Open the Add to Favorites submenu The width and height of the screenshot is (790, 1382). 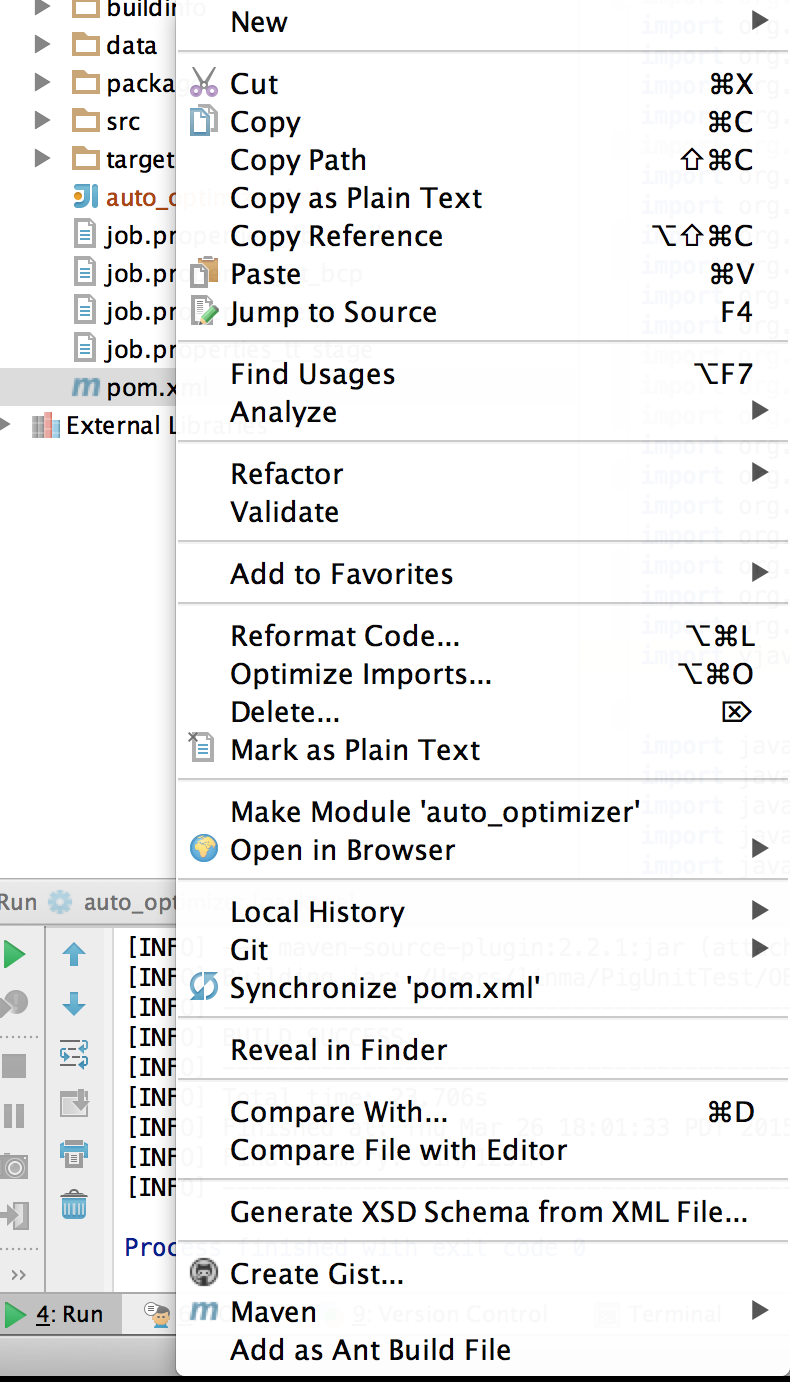pyautogui.click(x=482, y=574)
